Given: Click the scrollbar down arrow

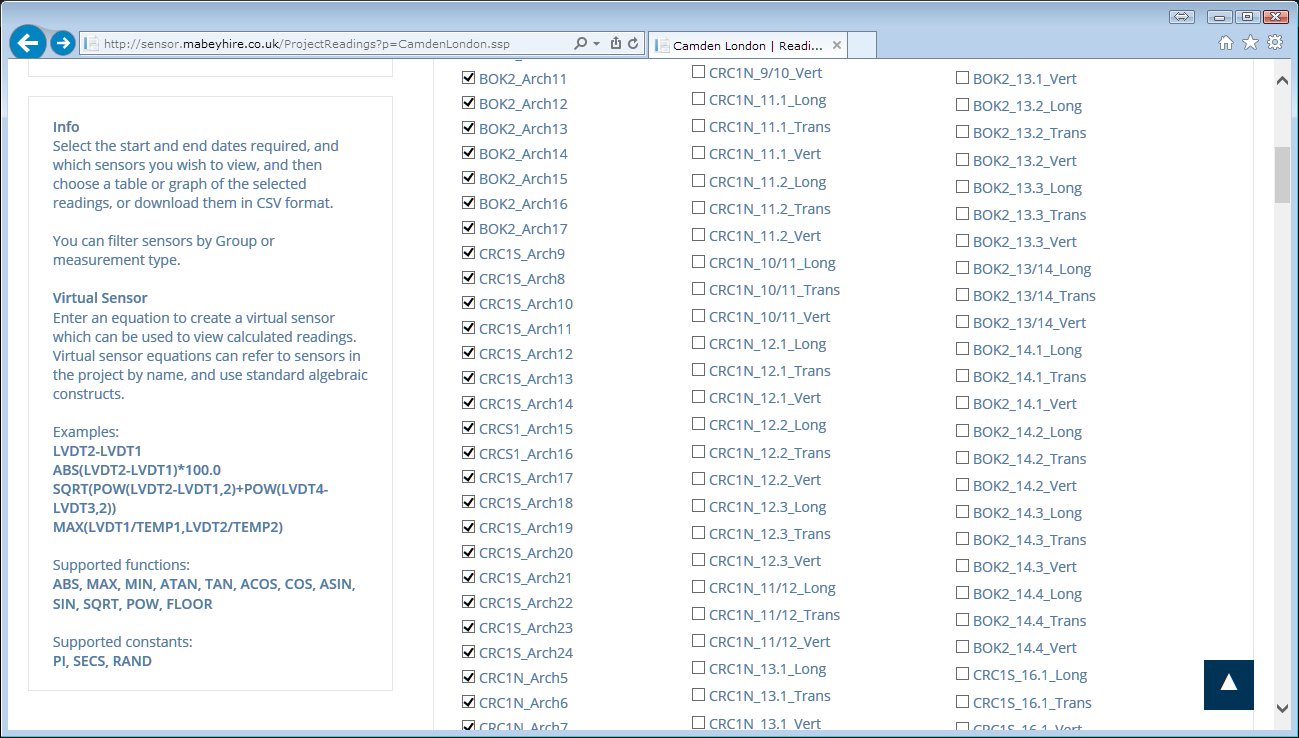Looking at the screenshot, I should pyautogui.click(x=1282, y=708).
